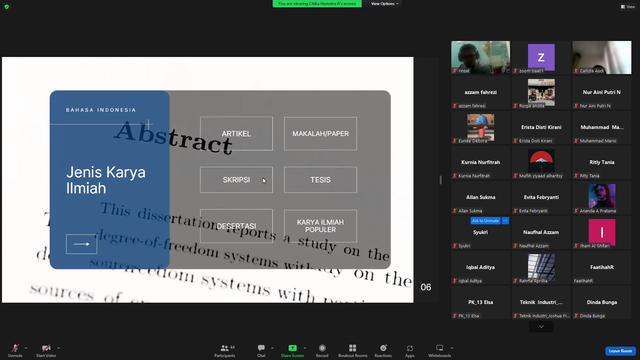Click the BAHASA INDONESIA heading on slide
The image size is (640, 360).
pyautogui.click(x=101, y=110)
